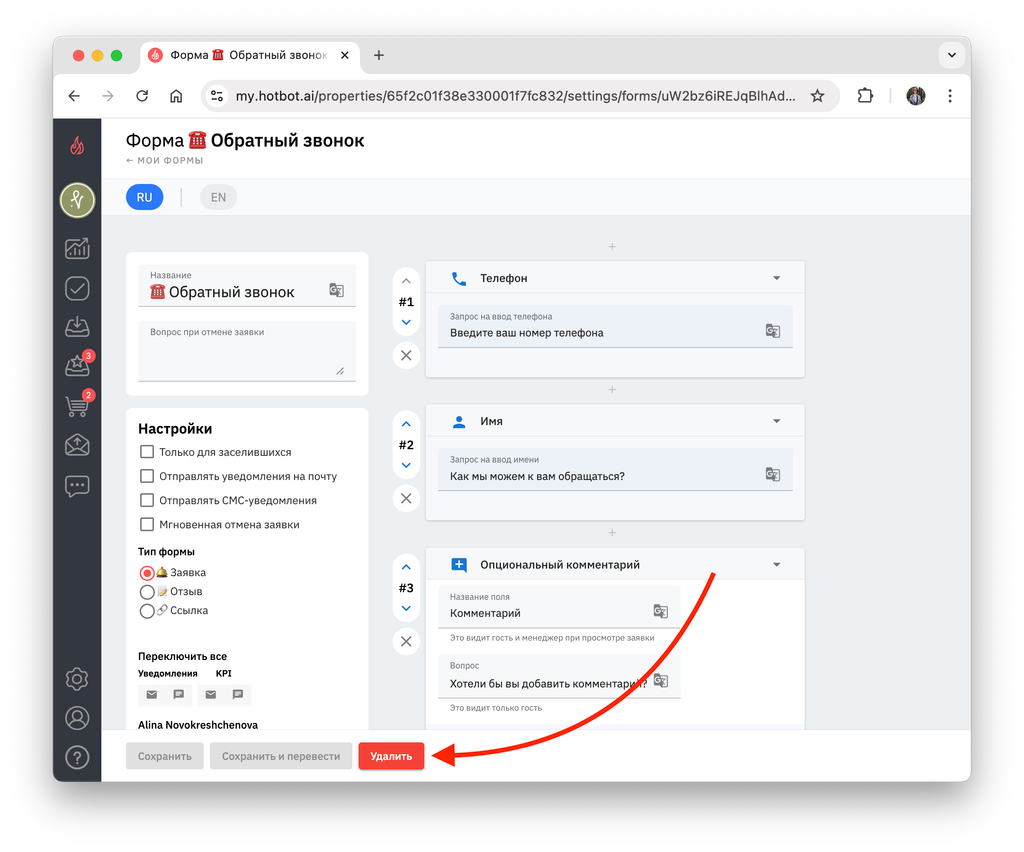Open the inbox download tray icon in sidebar
Viewport: 1024px width, 852px height.
point(77,326)
